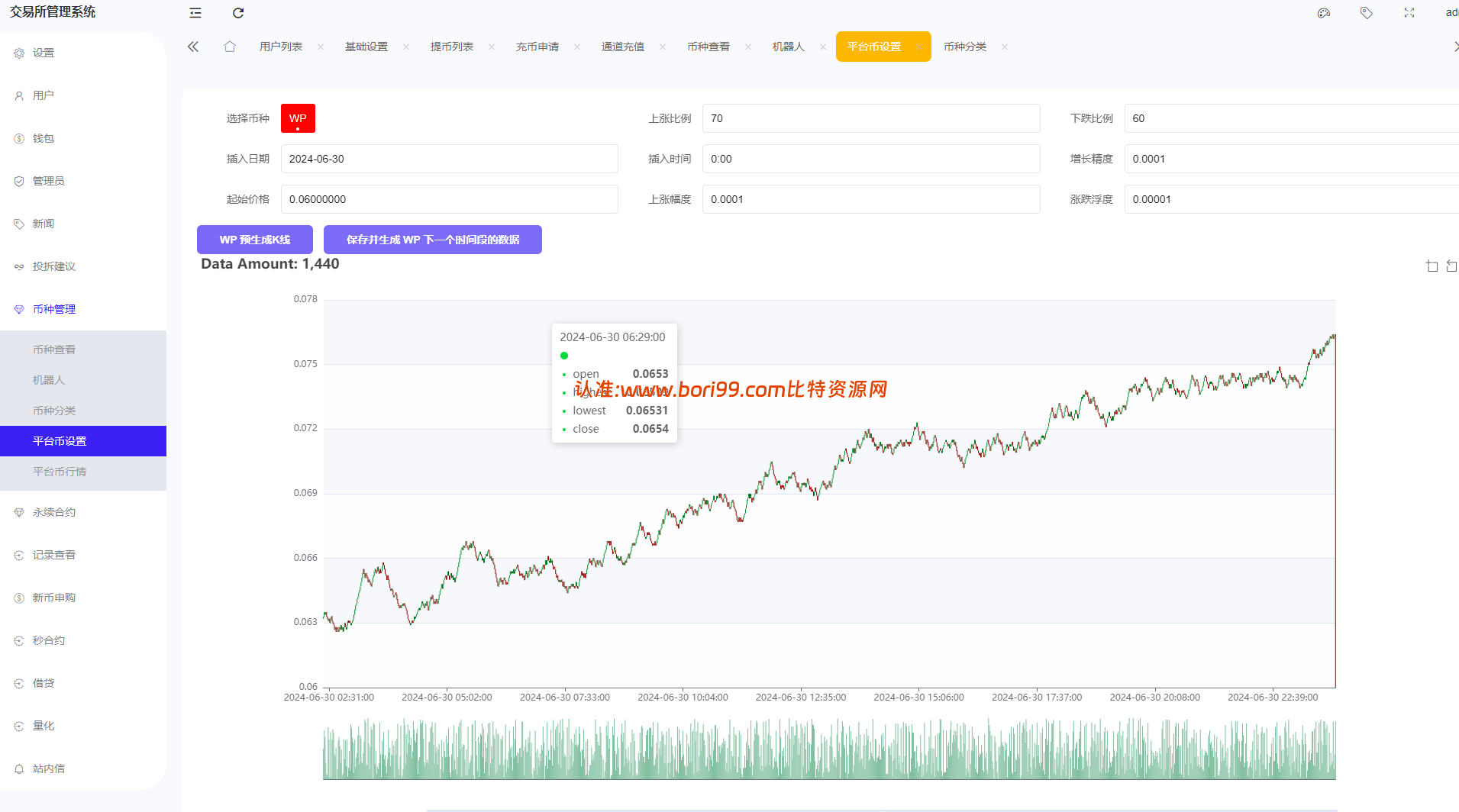Click WP 预生成K线 button
Image resolution: width=1459 pixels, height=812 pixels.
click(255, 240)
